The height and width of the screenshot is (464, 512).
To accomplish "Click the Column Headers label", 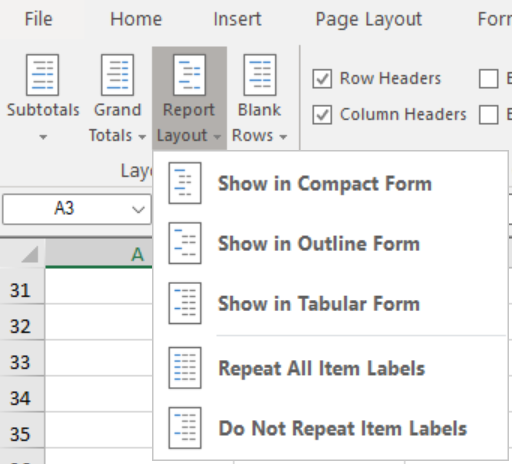I will (x=403, y=114).
